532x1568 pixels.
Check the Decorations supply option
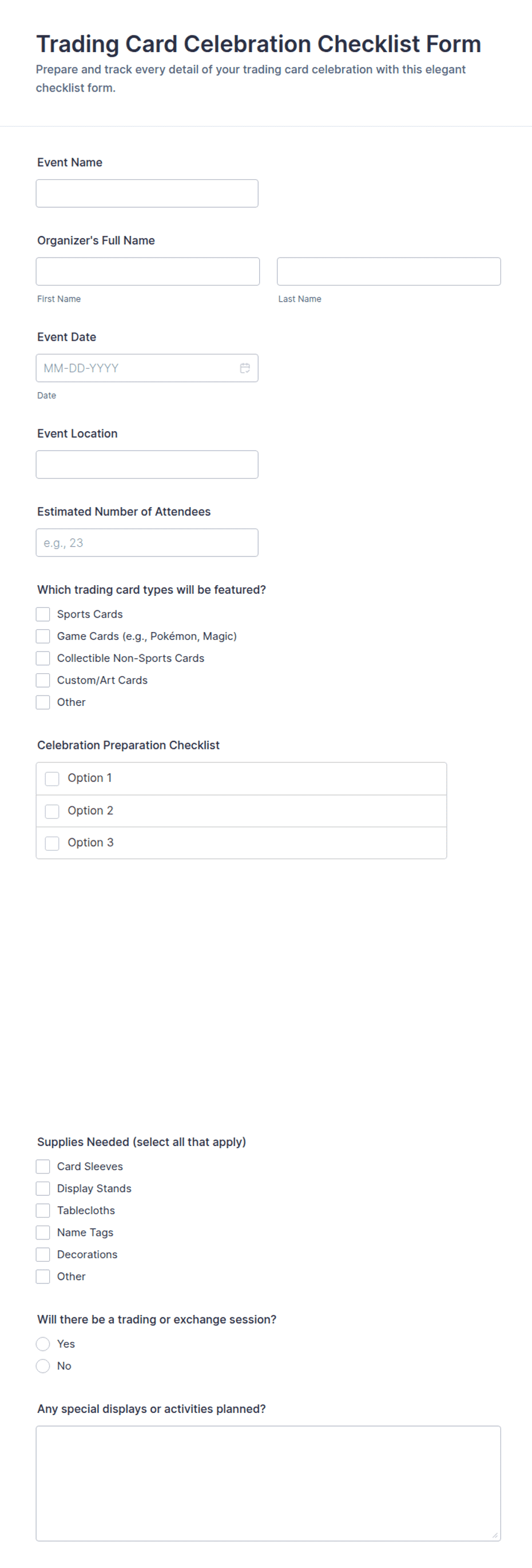[42, 1254]
